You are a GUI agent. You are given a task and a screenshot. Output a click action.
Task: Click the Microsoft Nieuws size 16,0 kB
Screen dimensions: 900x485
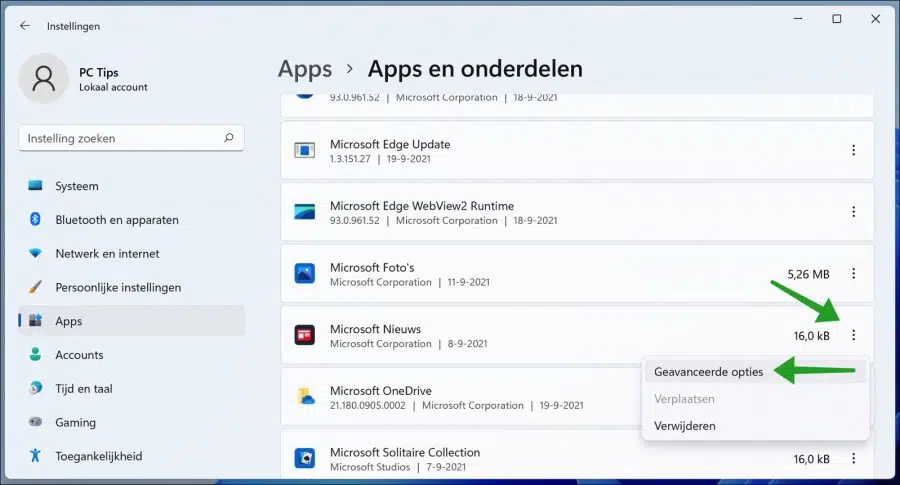812,336
